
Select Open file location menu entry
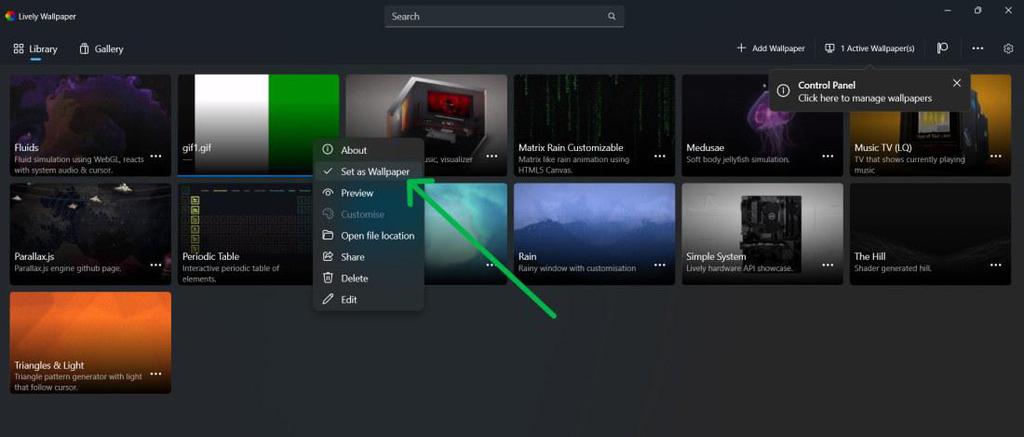(368, 236)
